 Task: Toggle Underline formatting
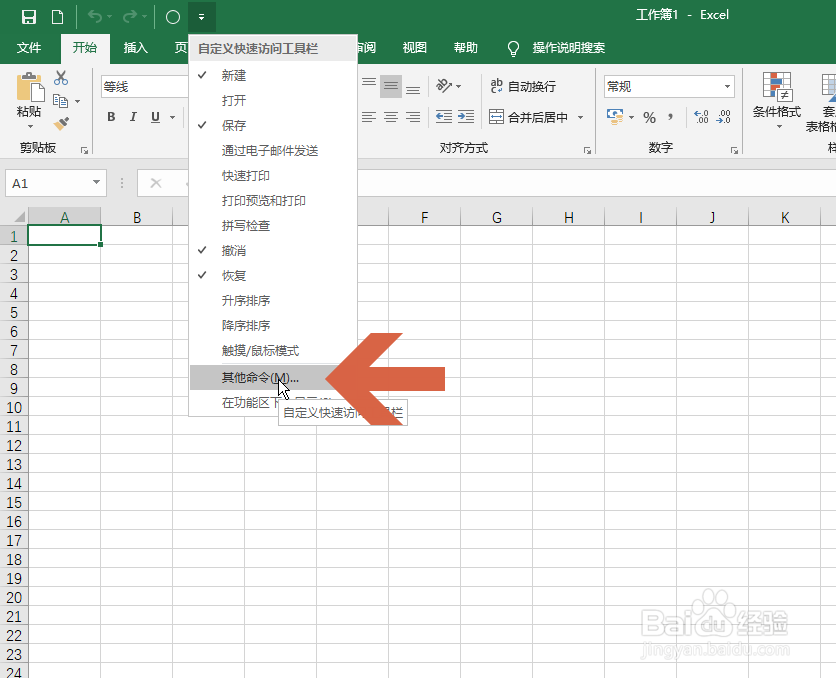(155, 117)
